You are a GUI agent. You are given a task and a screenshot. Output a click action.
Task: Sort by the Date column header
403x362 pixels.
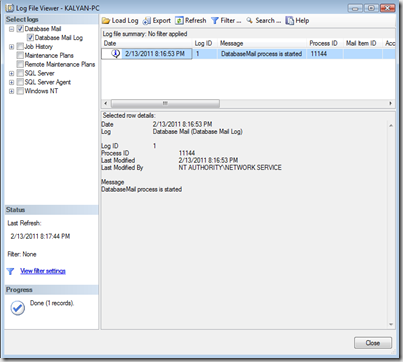(x=147, y=43)
